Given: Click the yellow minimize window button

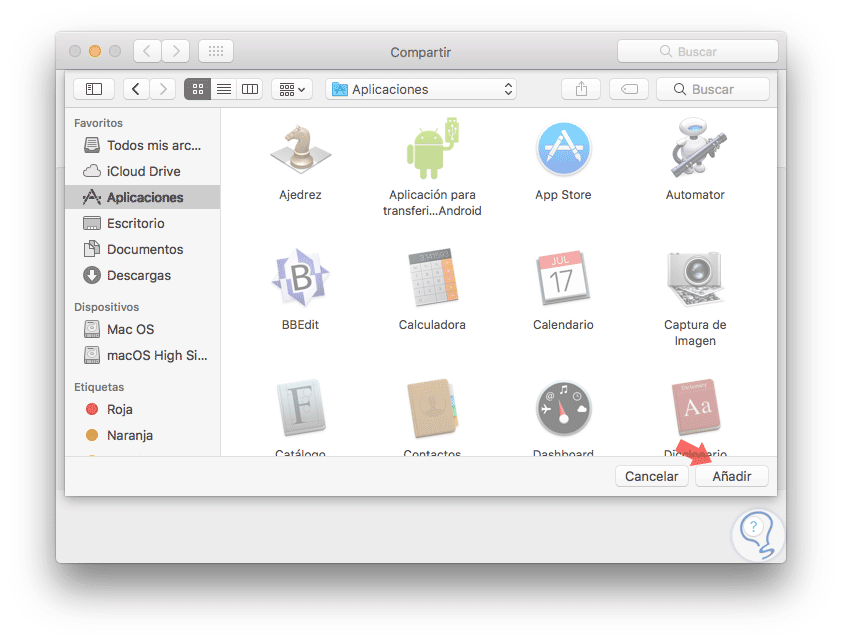Looking at the screenshot, I should [x=95, y=51].
